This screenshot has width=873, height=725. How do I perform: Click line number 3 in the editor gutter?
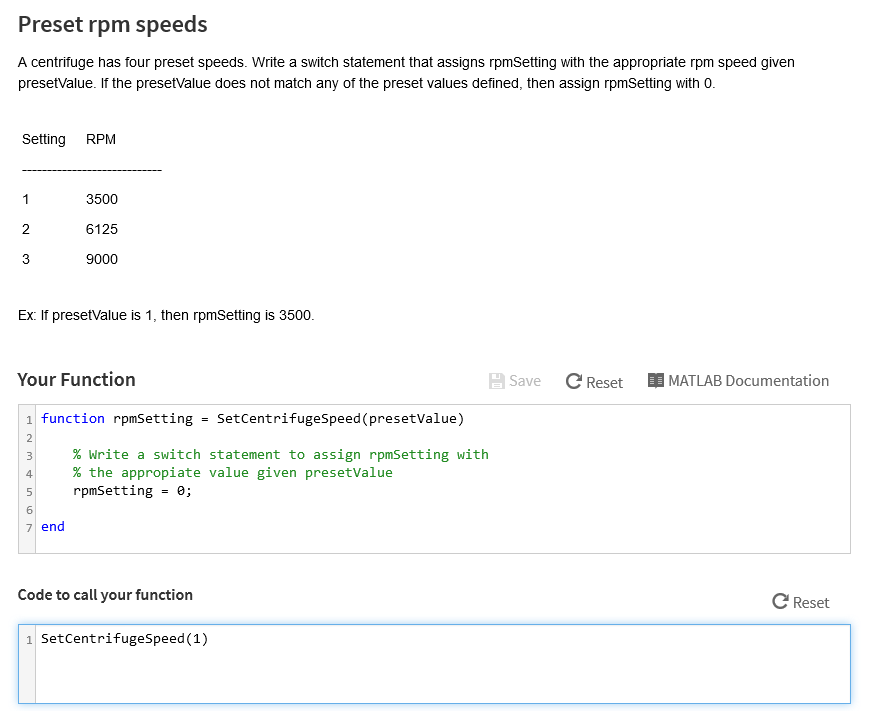(27, 454)
